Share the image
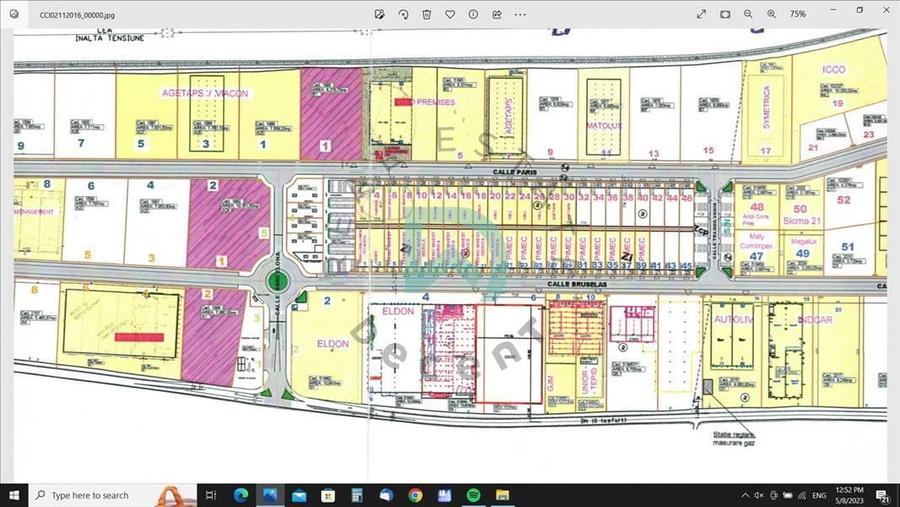Viewport: 900px width, 507px height. pyautogui.click(x=496, y=14)
